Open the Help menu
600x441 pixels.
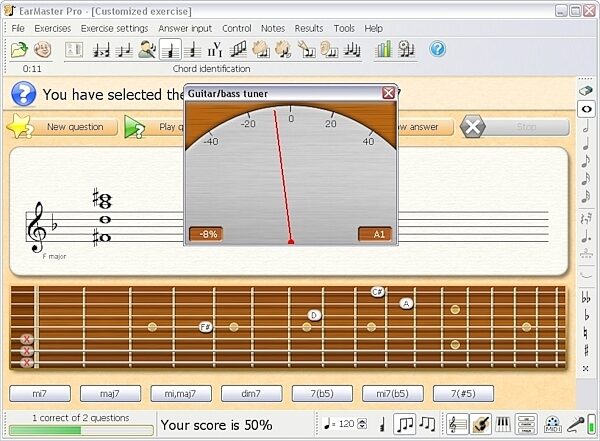coord(373,28)
